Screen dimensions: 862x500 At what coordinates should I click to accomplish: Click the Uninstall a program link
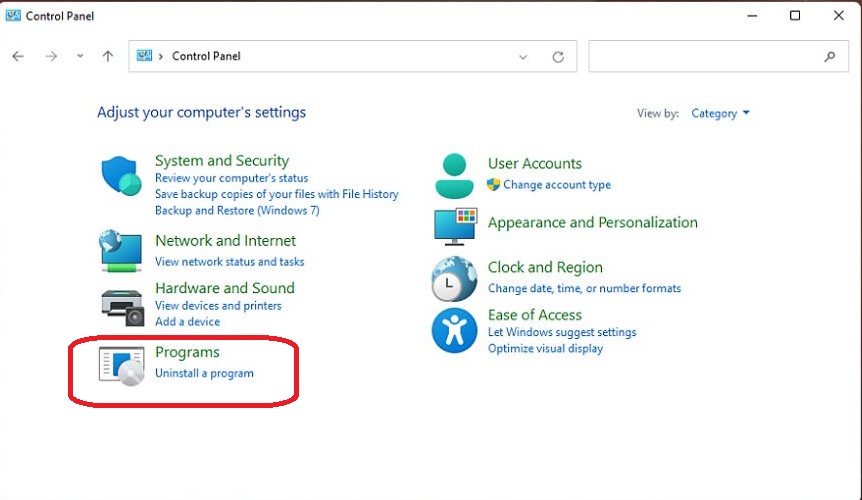pos(204,373)
